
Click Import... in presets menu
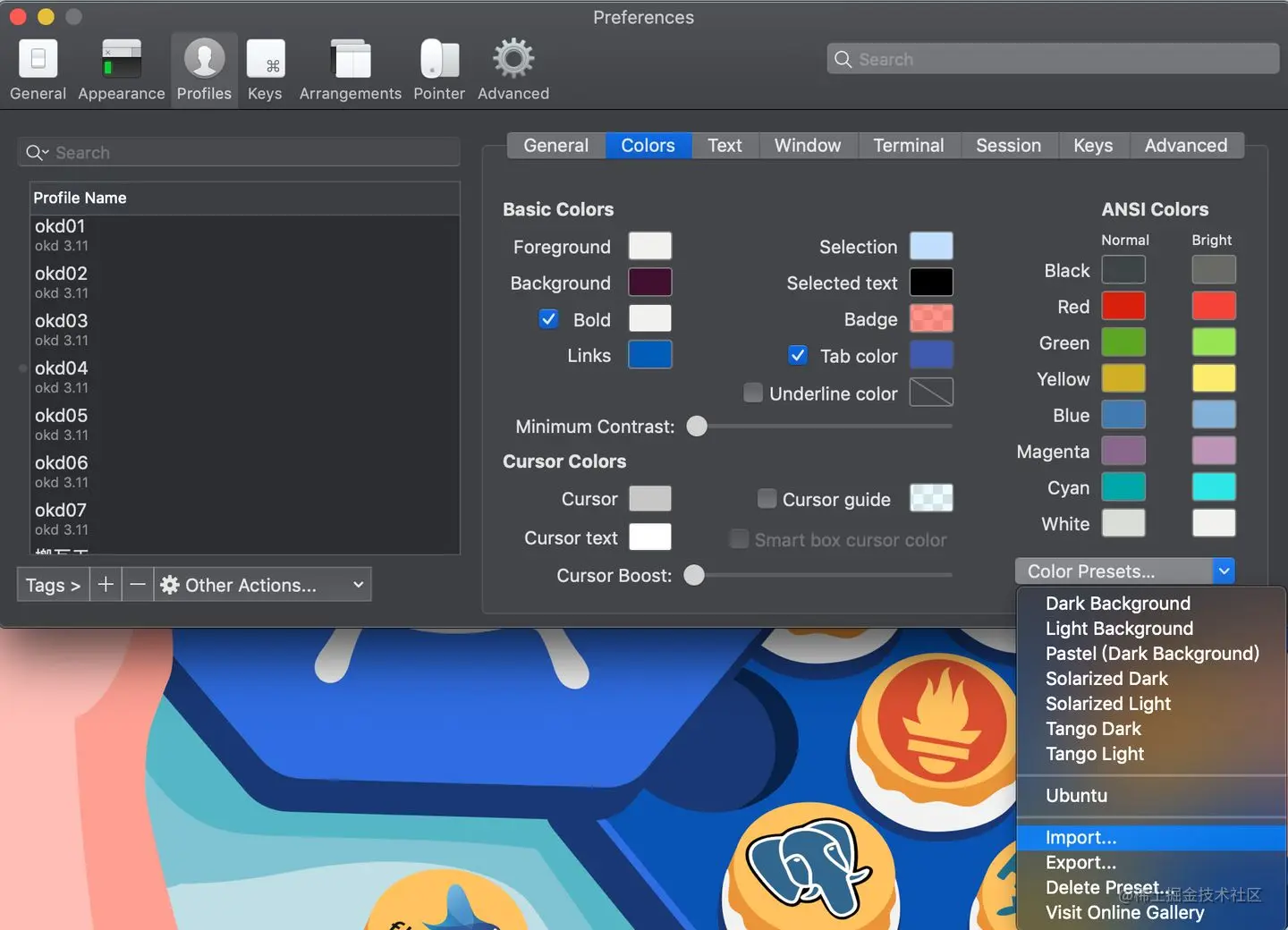tap(1151, 838)
